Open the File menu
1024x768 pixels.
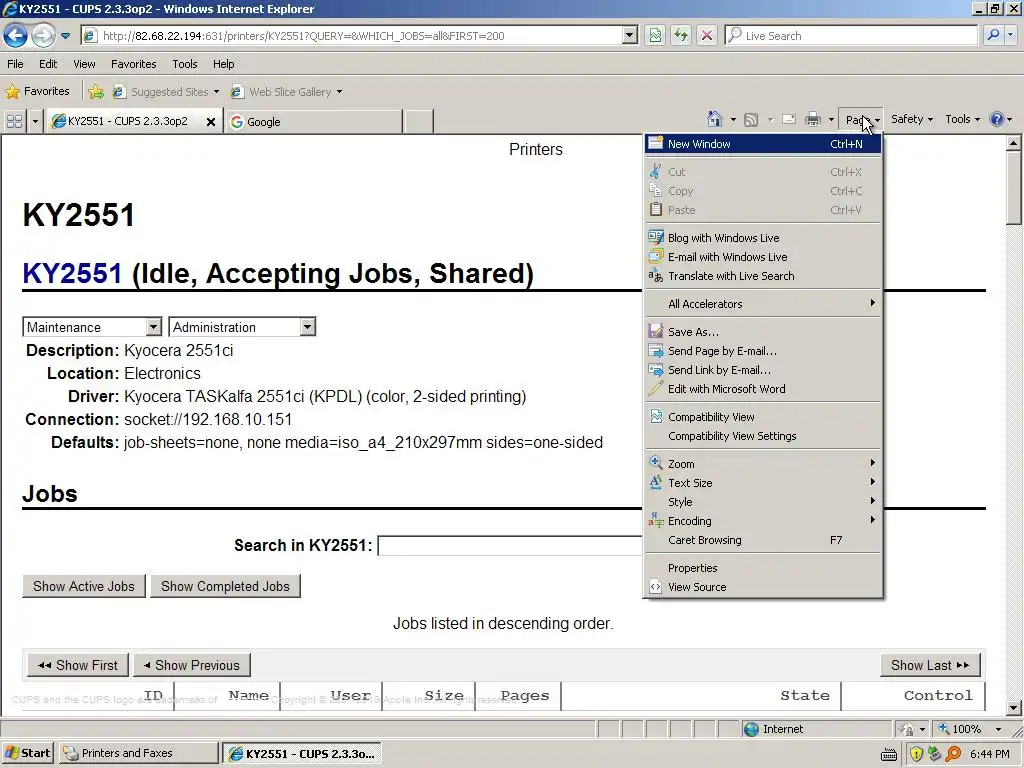pyautogui.click(x=15, y=64)
